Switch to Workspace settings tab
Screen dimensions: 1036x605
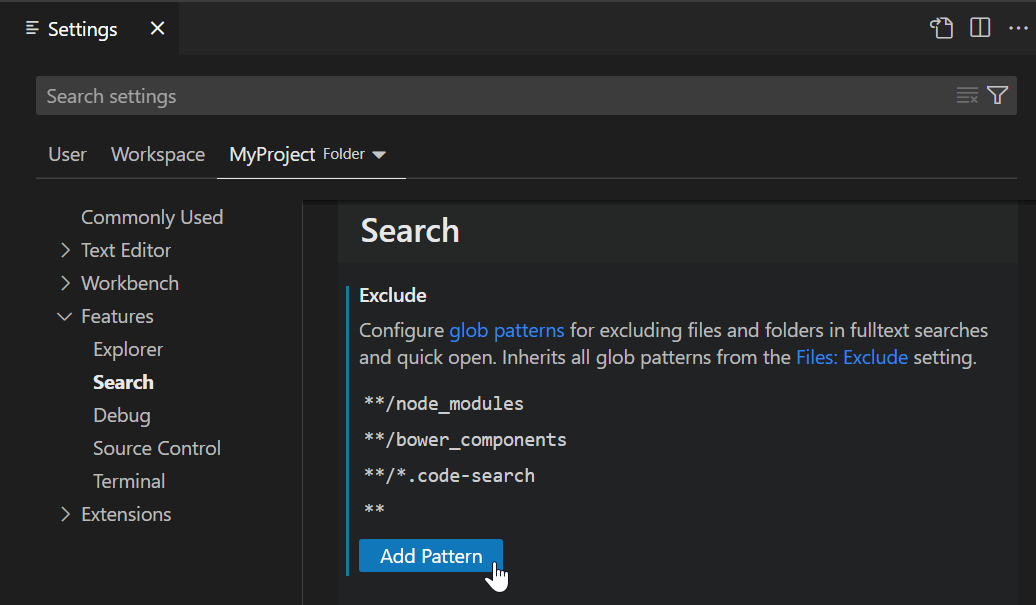pyautogui.click(x=158, y=155)
